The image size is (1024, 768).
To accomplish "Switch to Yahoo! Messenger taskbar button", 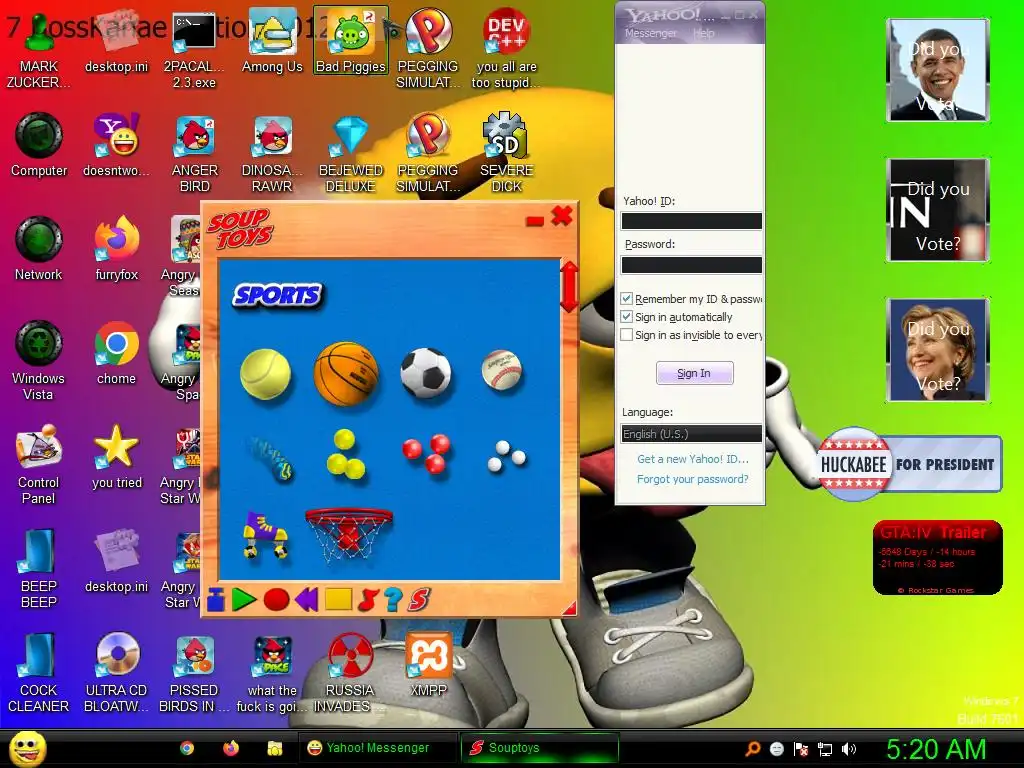I will 377,748.
